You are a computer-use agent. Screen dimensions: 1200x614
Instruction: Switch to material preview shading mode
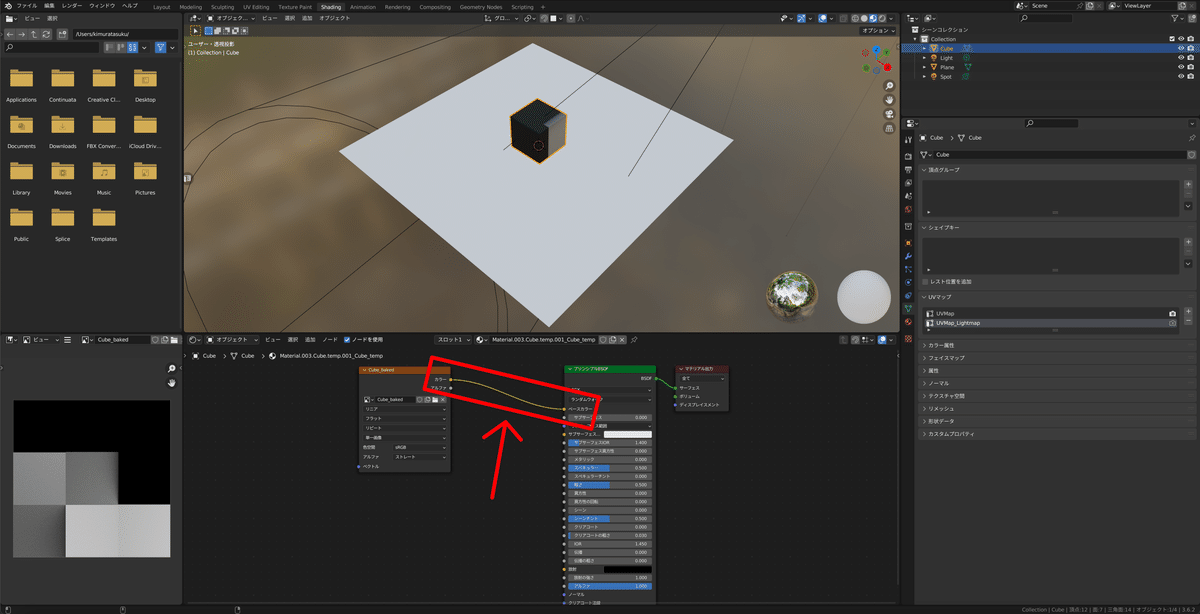(872, 18)
